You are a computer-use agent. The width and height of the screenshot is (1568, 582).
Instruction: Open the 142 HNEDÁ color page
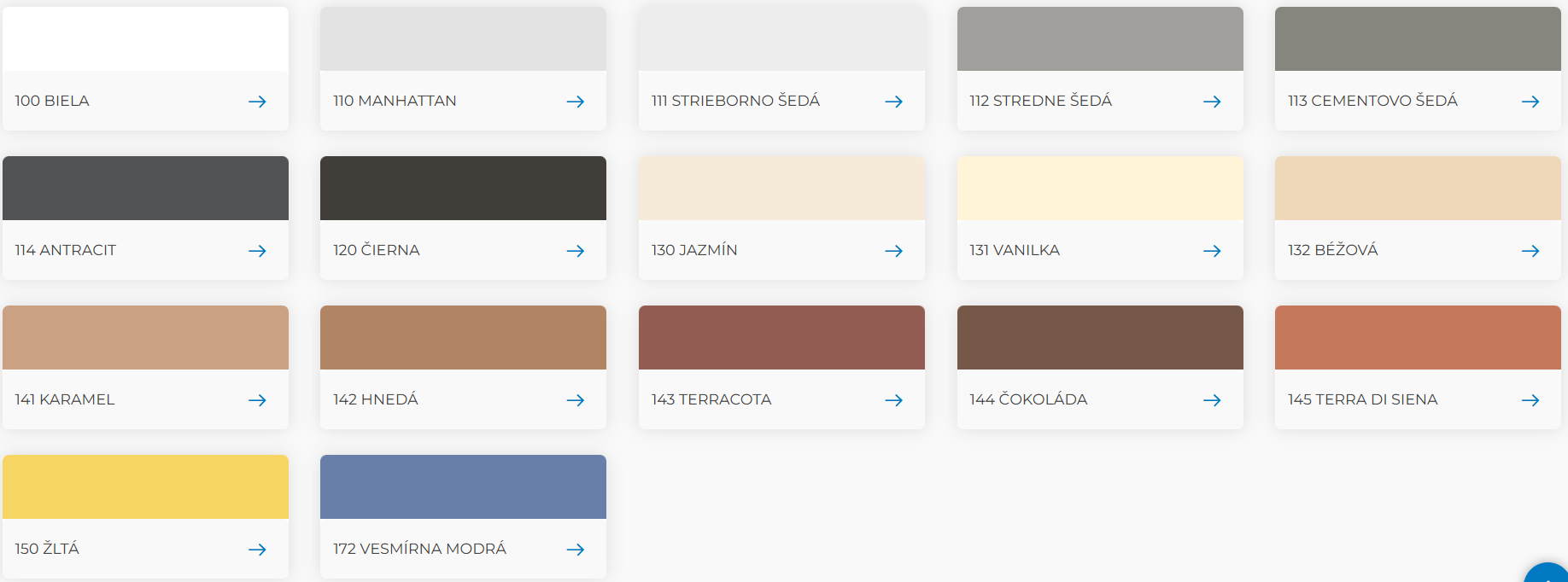pyautogui.click(x=376, y=399)
